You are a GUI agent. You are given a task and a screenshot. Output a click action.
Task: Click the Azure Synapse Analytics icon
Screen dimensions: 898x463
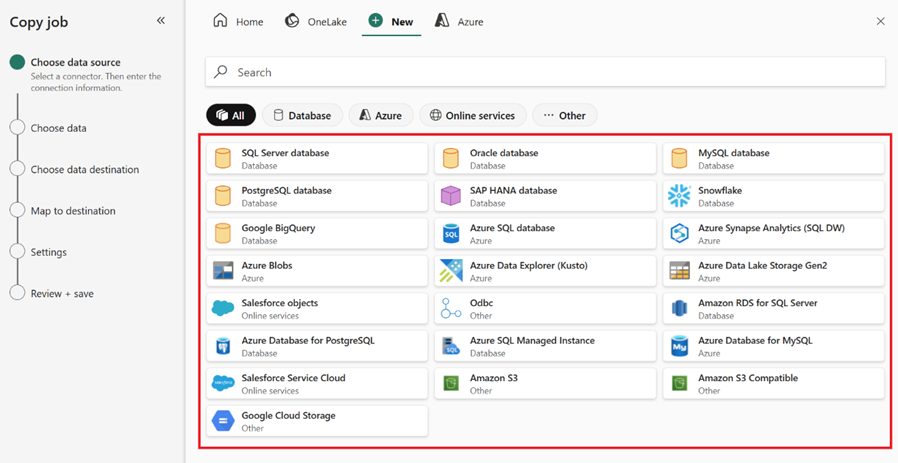(x=679, y=234)
